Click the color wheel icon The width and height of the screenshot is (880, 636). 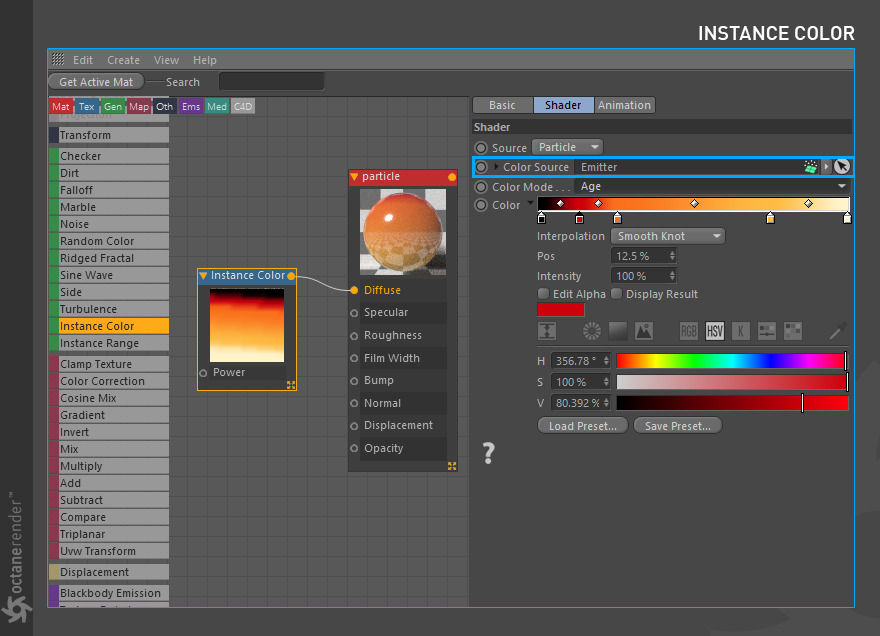(592, 329)
